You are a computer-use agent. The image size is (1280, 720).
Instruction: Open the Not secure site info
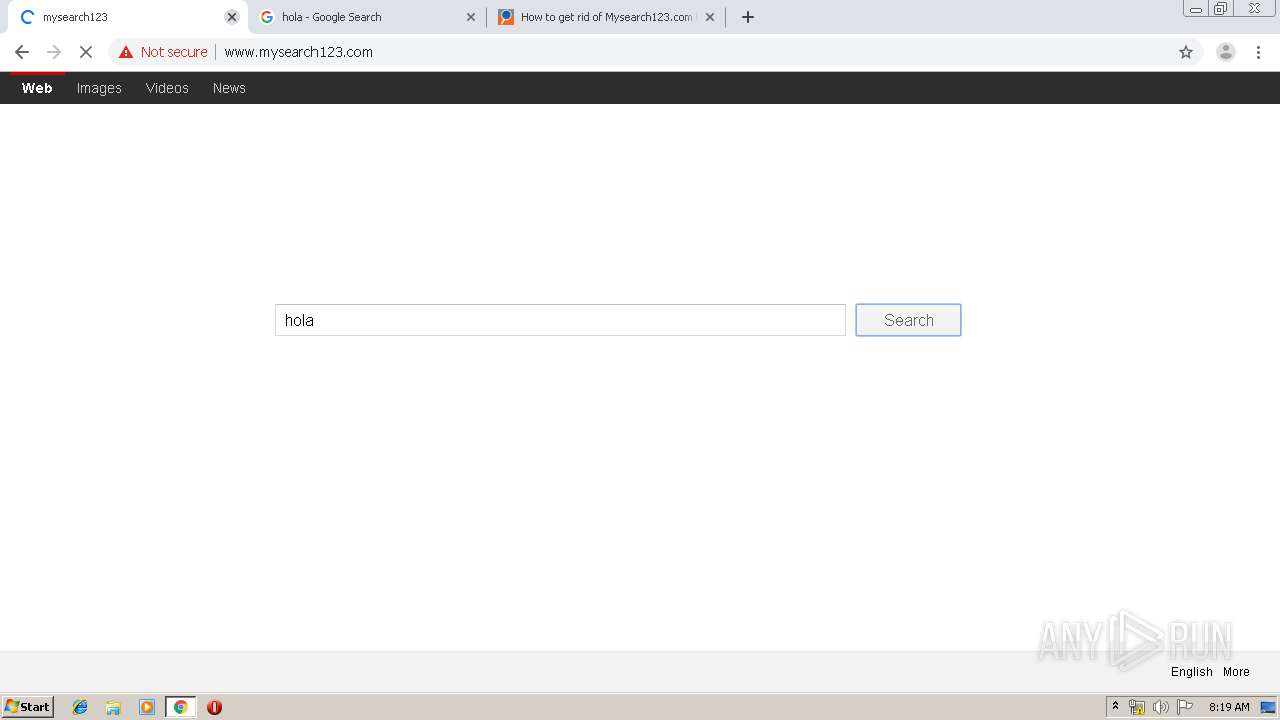(163, 52)
